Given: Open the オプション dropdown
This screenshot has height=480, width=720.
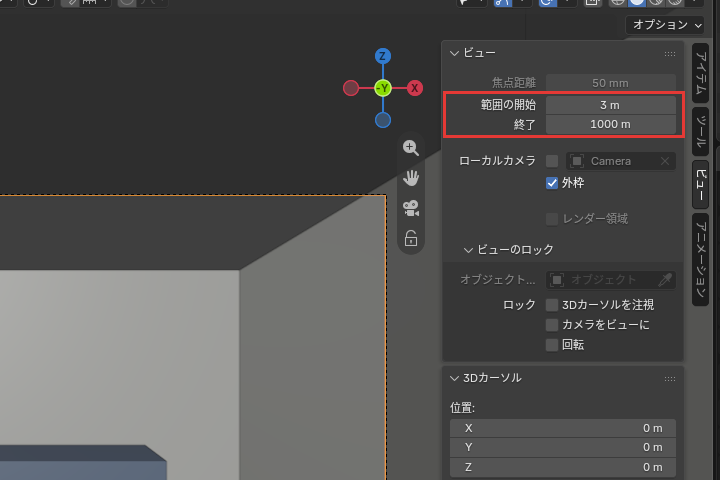Looking at the screenshot, I should 664,25.
